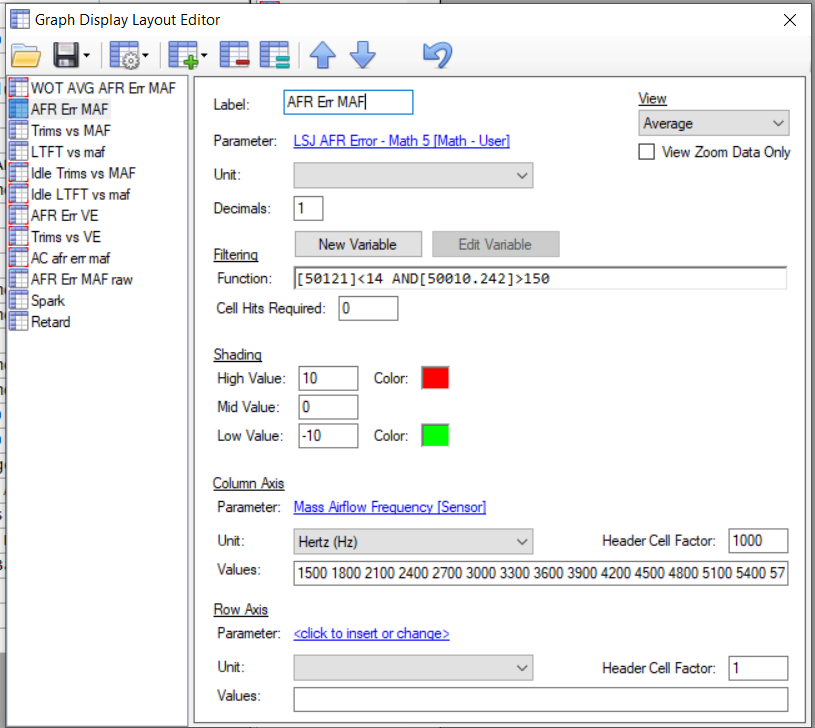This screenshot has width=815, height=728.
Task: Move selected graph down with blue arrow
Action: (x=363, y=55)
